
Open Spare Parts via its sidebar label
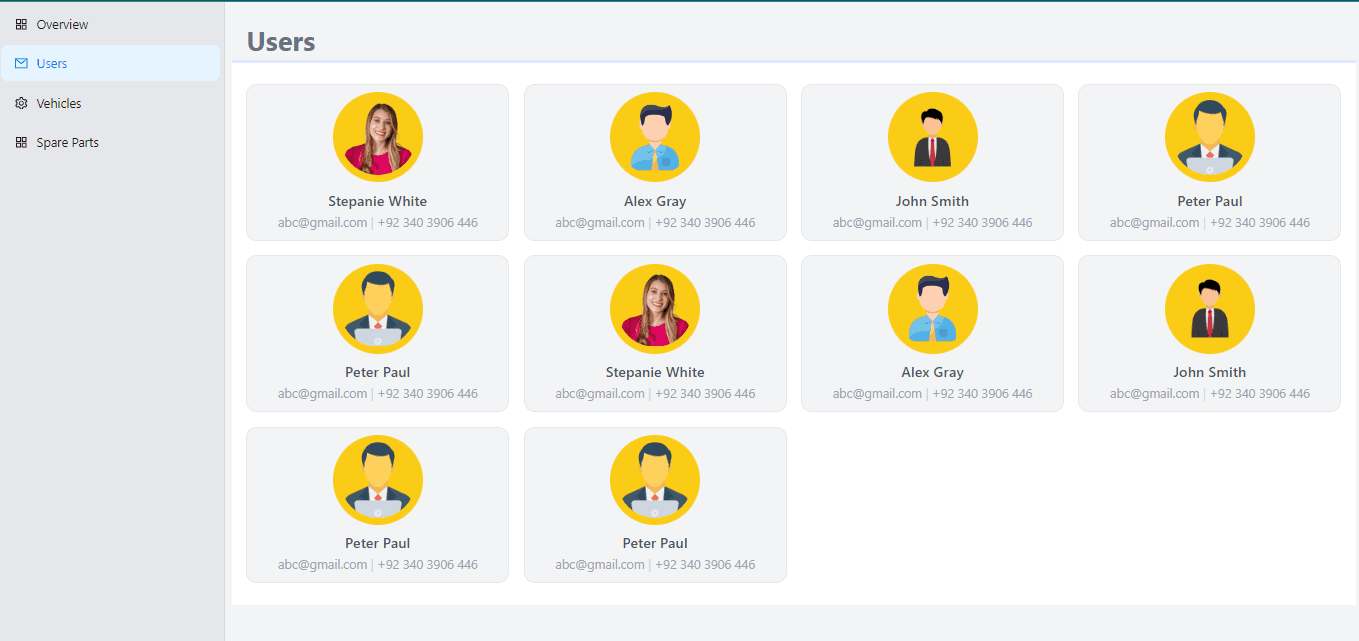pyautogui.click(x=67, y=142)
